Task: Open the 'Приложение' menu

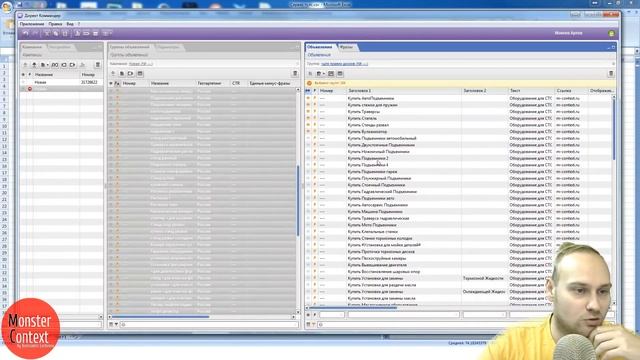Action: pos(32,24)
